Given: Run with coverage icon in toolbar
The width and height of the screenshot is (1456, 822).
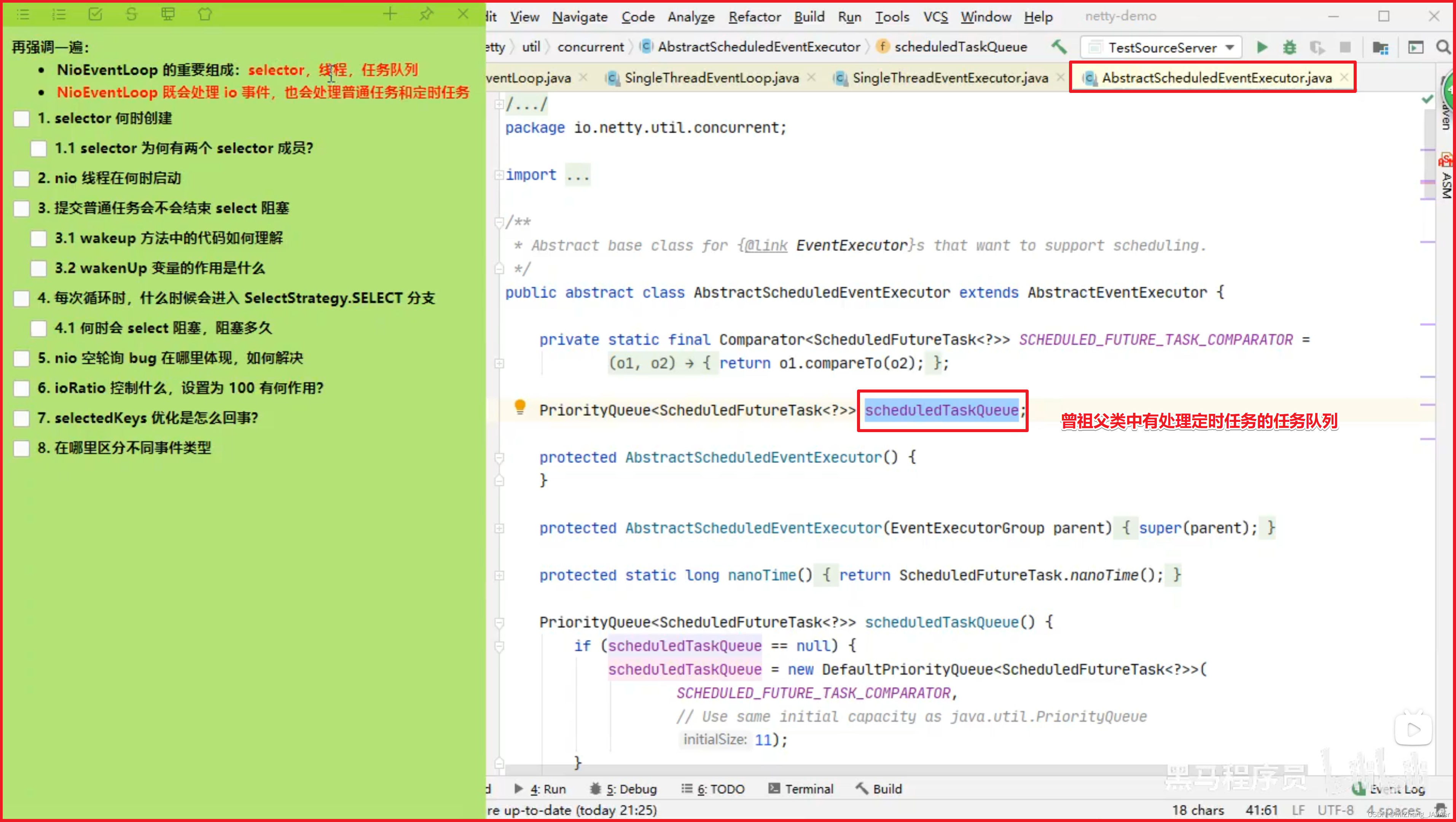Looking at the screenshot, I should [x=1317, y=48].
